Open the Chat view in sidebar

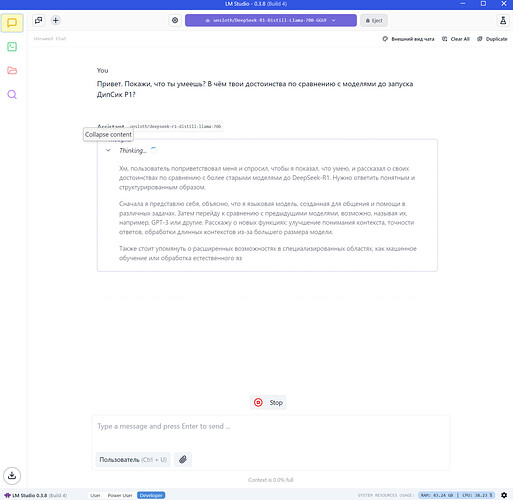(12, 23)
